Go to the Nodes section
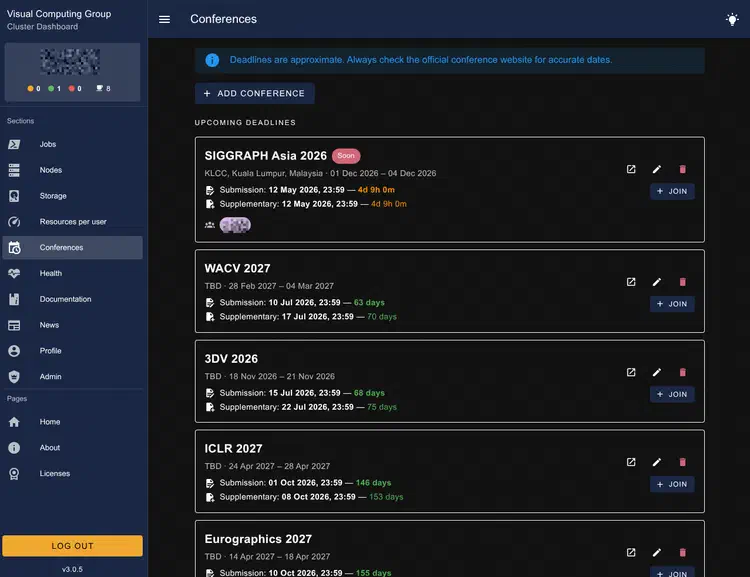 (x=72, y=170)
